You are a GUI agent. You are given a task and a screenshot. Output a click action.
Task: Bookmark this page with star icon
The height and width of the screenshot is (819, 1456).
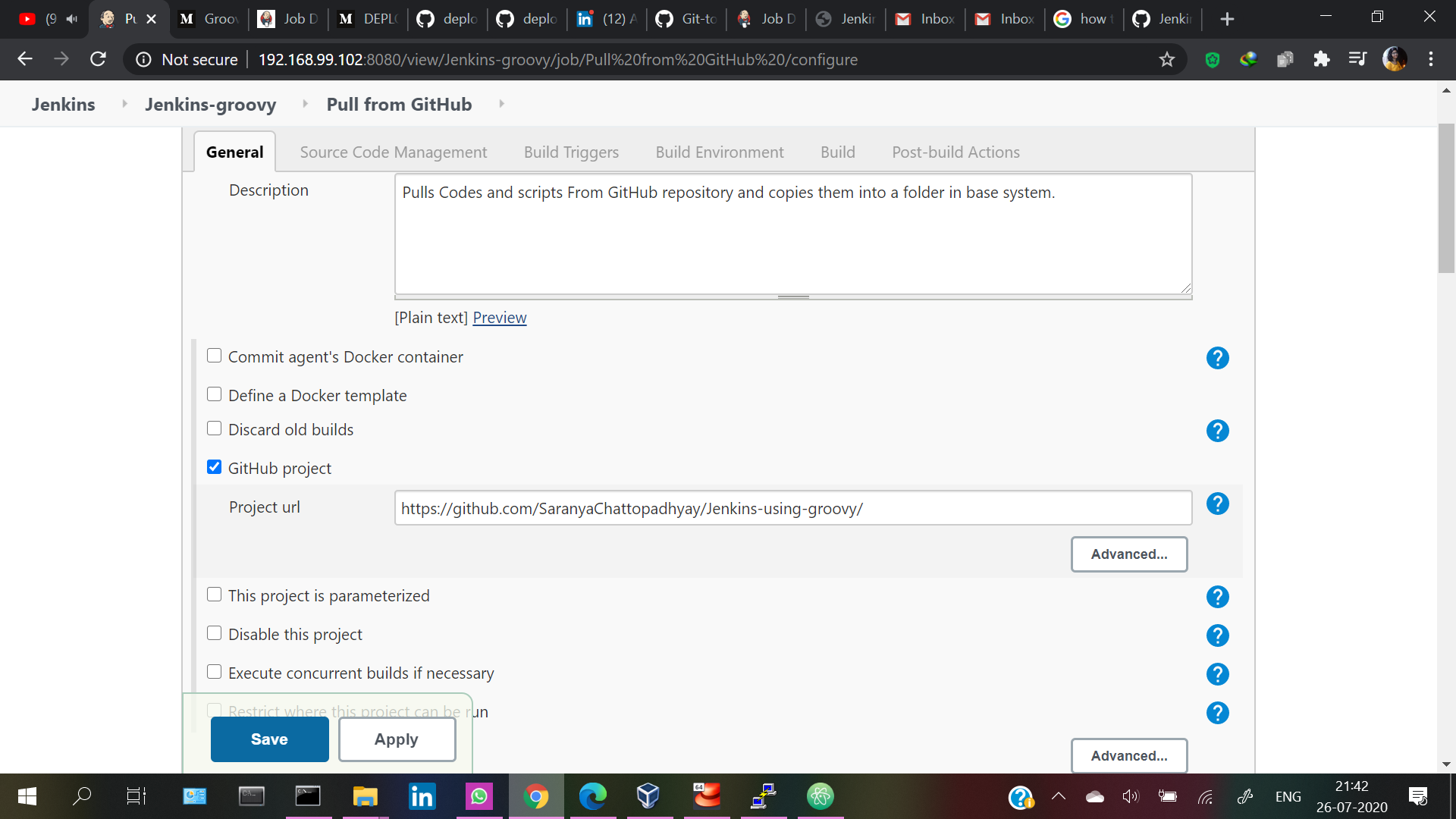[x=1166, y=59]
